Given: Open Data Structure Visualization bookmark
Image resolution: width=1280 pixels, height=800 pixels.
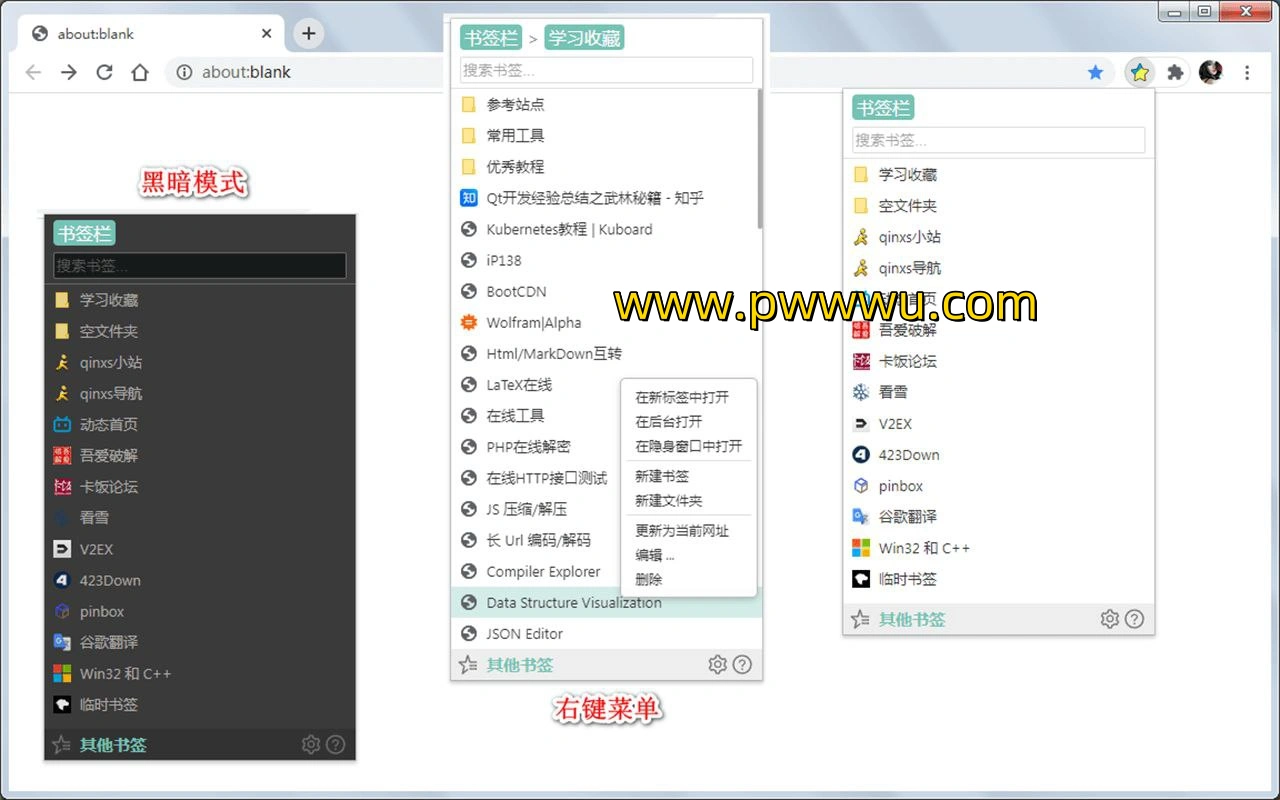Looking at the screenshot, I should tap(607, 602).
